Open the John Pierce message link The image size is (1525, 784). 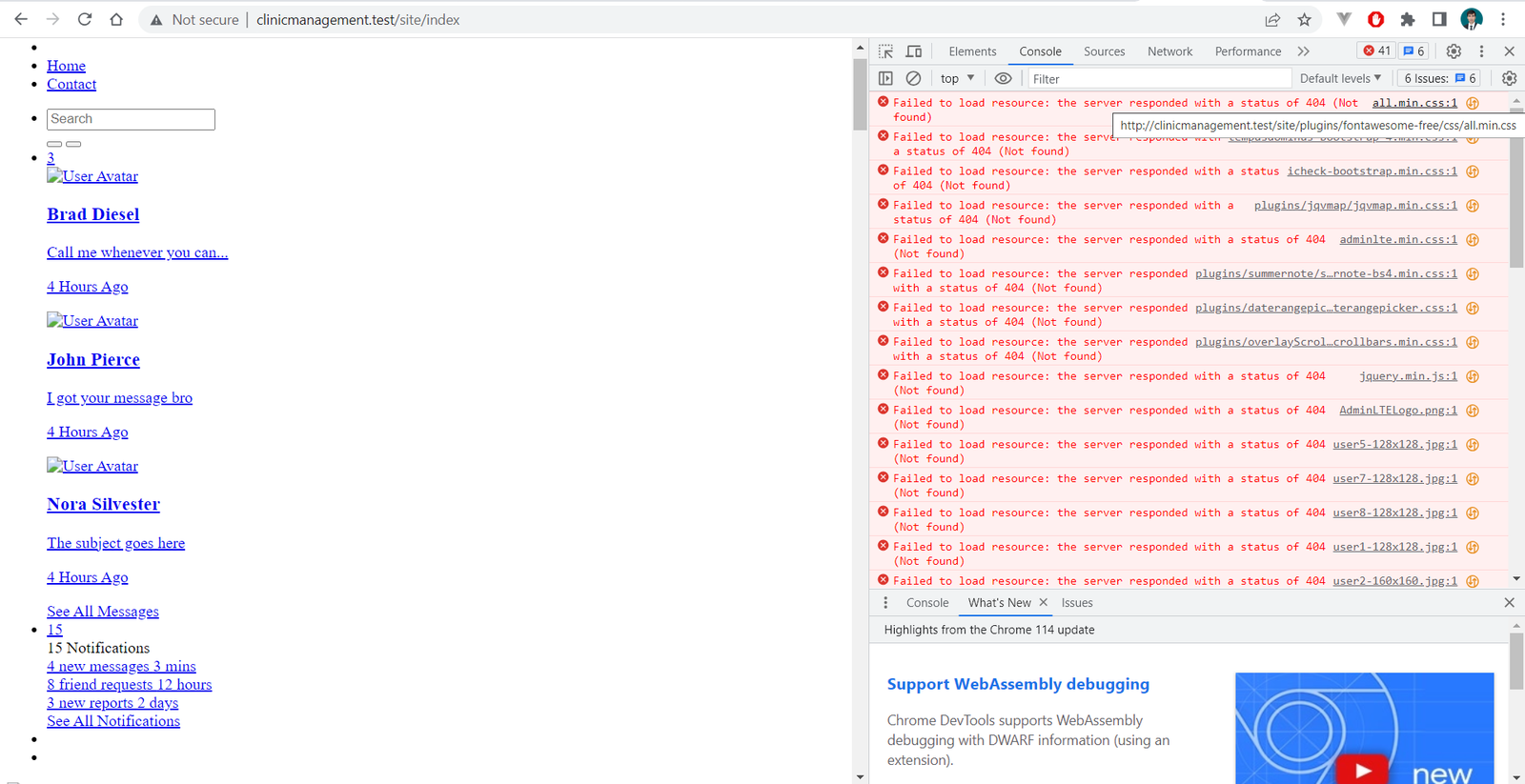coord(92,359)
